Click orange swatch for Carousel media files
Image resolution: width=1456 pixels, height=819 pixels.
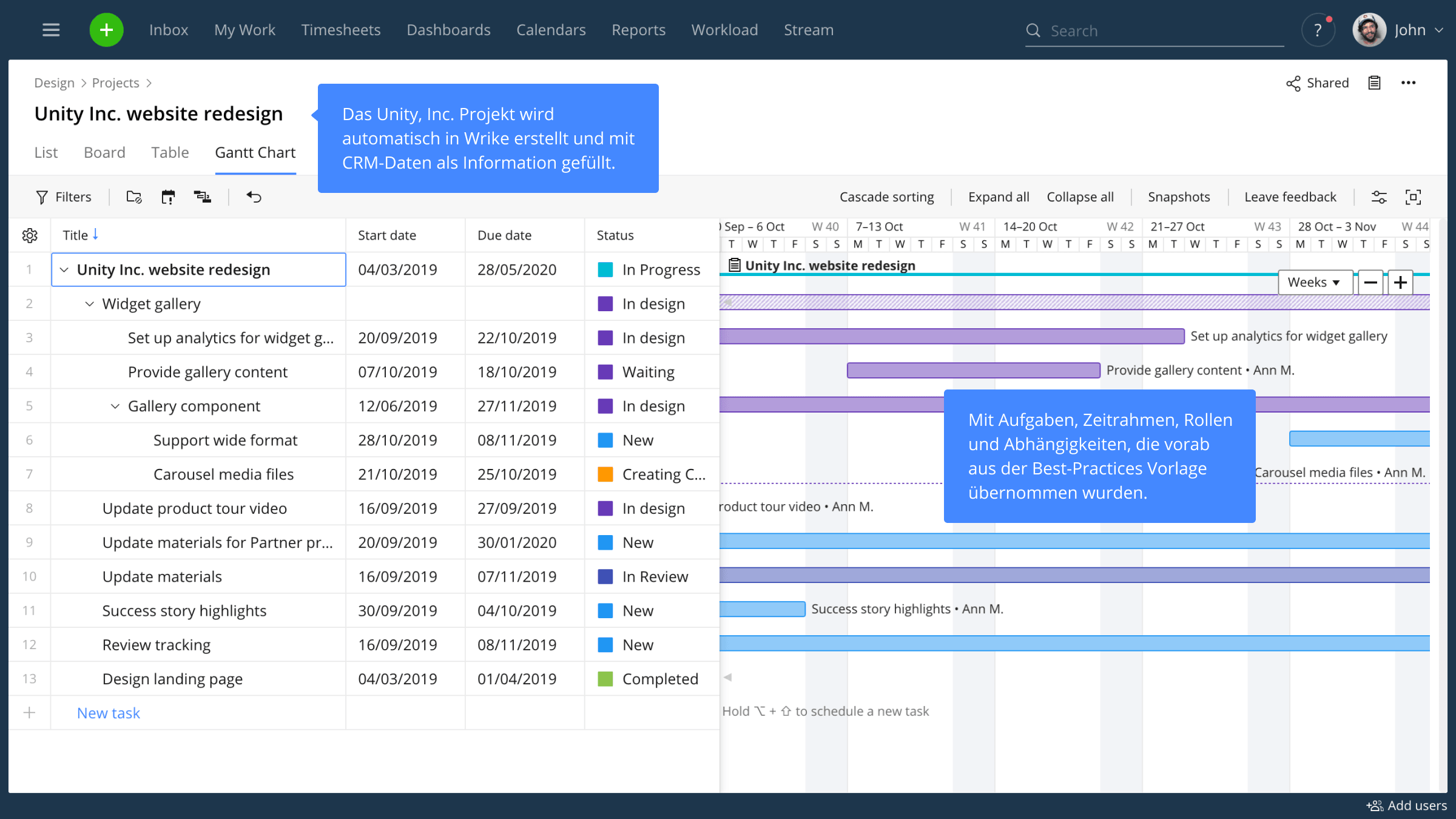605,474
